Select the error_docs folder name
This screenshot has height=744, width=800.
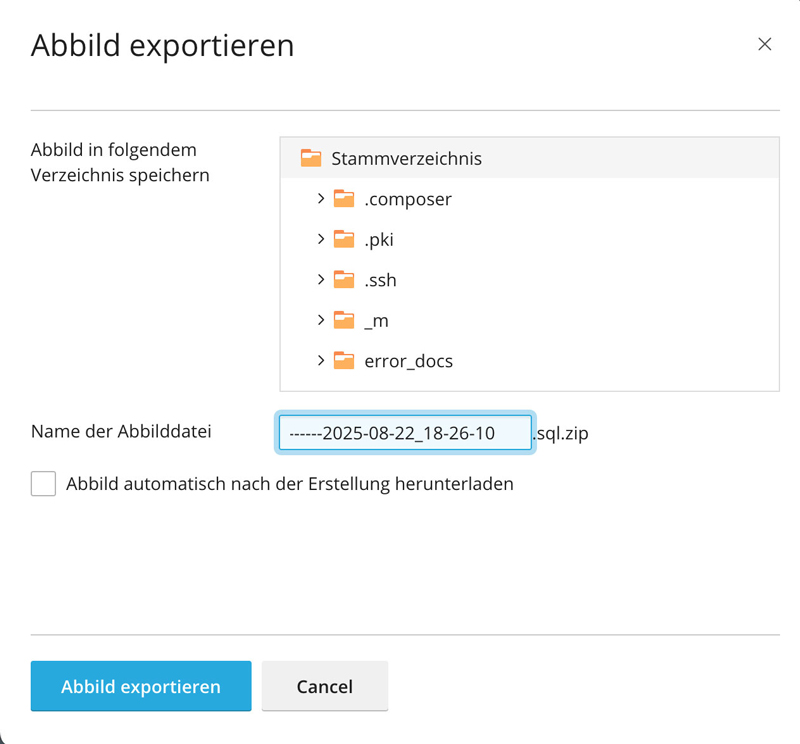[x=408, y=361]
